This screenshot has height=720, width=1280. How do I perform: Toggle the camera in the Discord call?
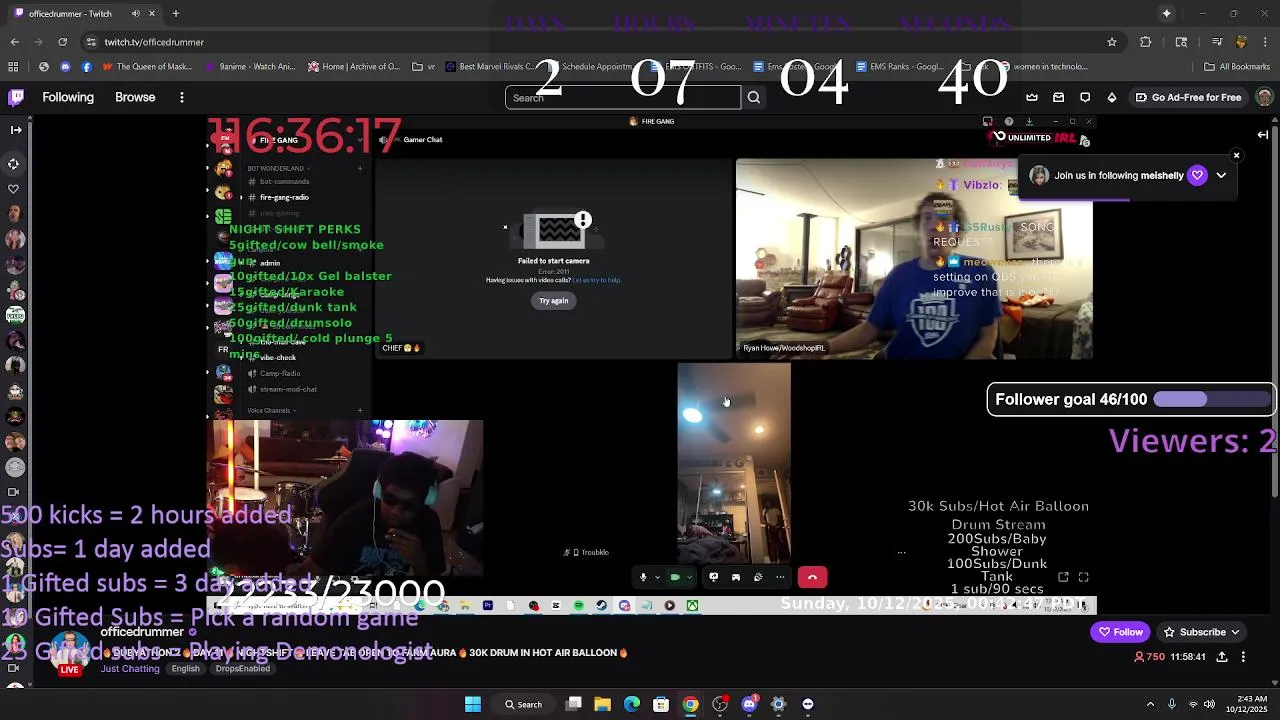pos(675,577)
